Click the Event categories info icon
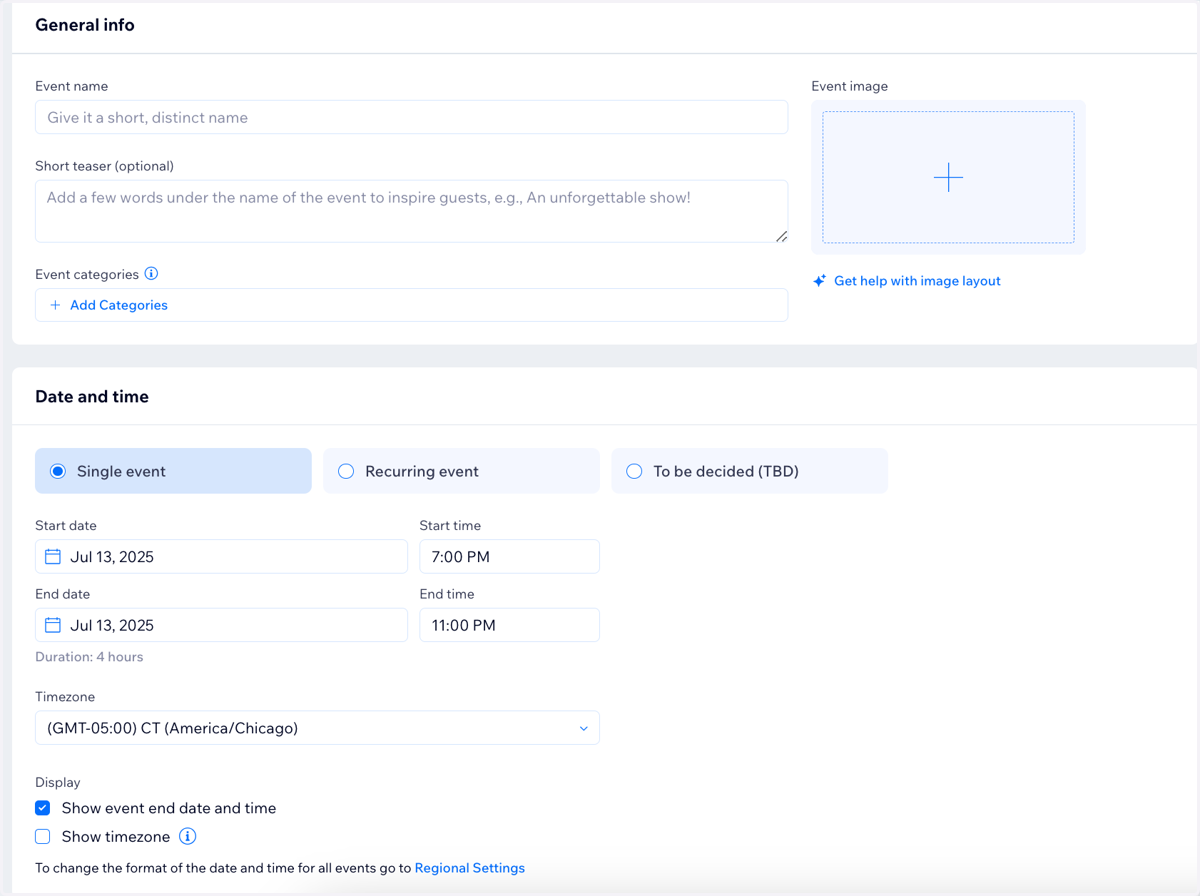1200x896 pixels. [x=151, y=273]
